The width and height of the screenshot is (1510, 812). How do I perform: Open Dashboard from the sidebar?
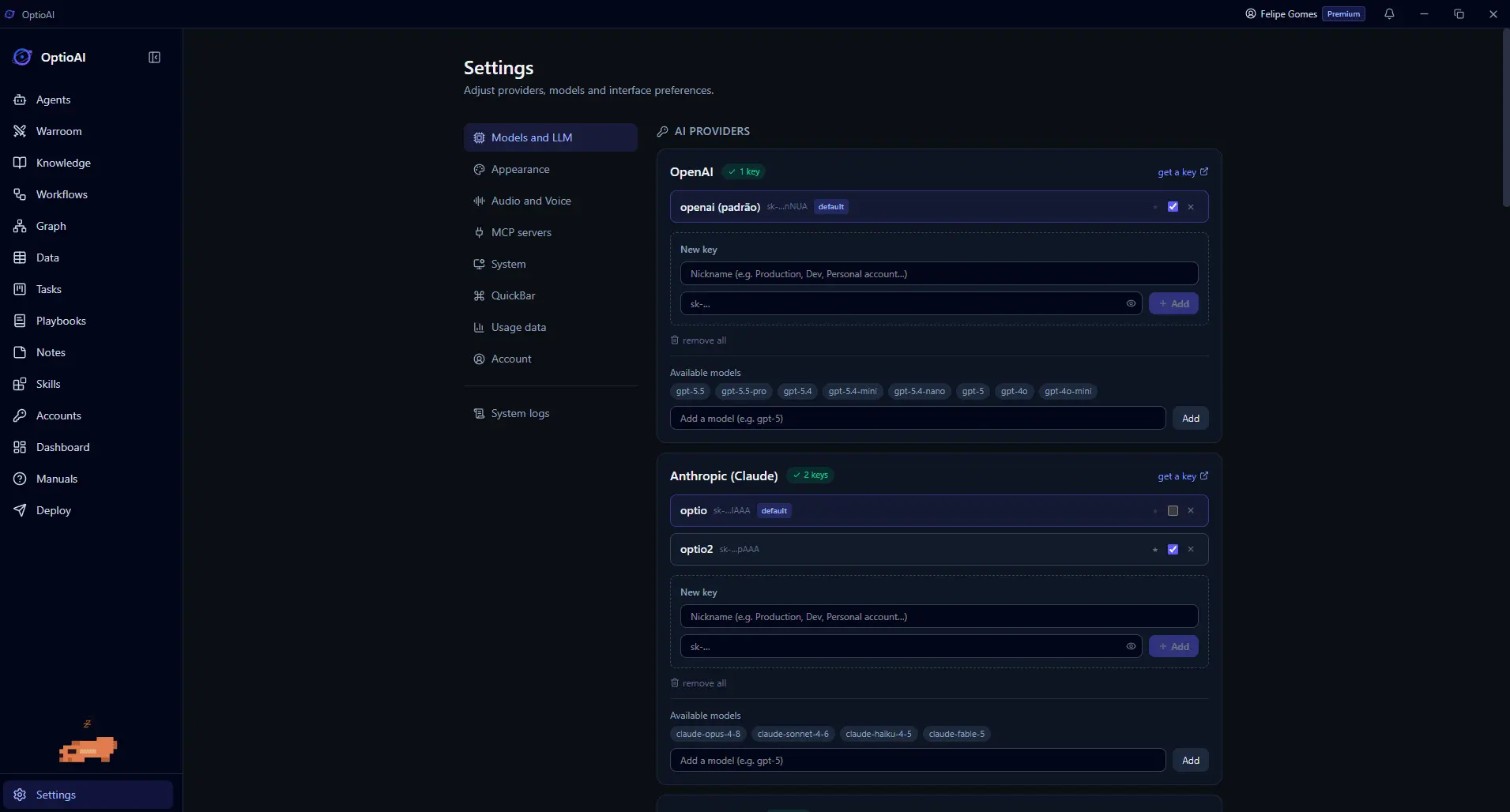(91, 447)
